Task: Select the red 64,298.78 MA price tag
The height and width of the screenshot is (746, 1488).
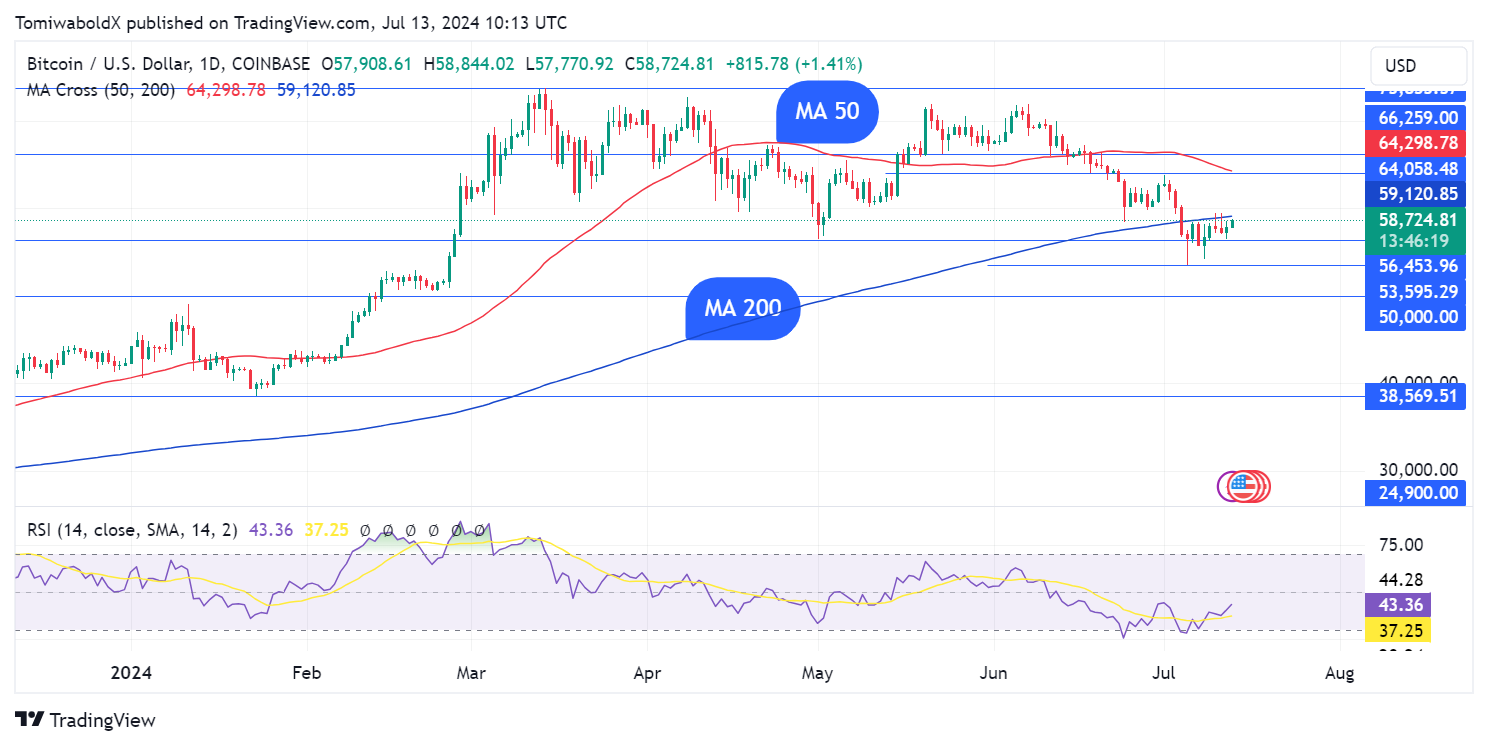Action: tap(1414, 143)
